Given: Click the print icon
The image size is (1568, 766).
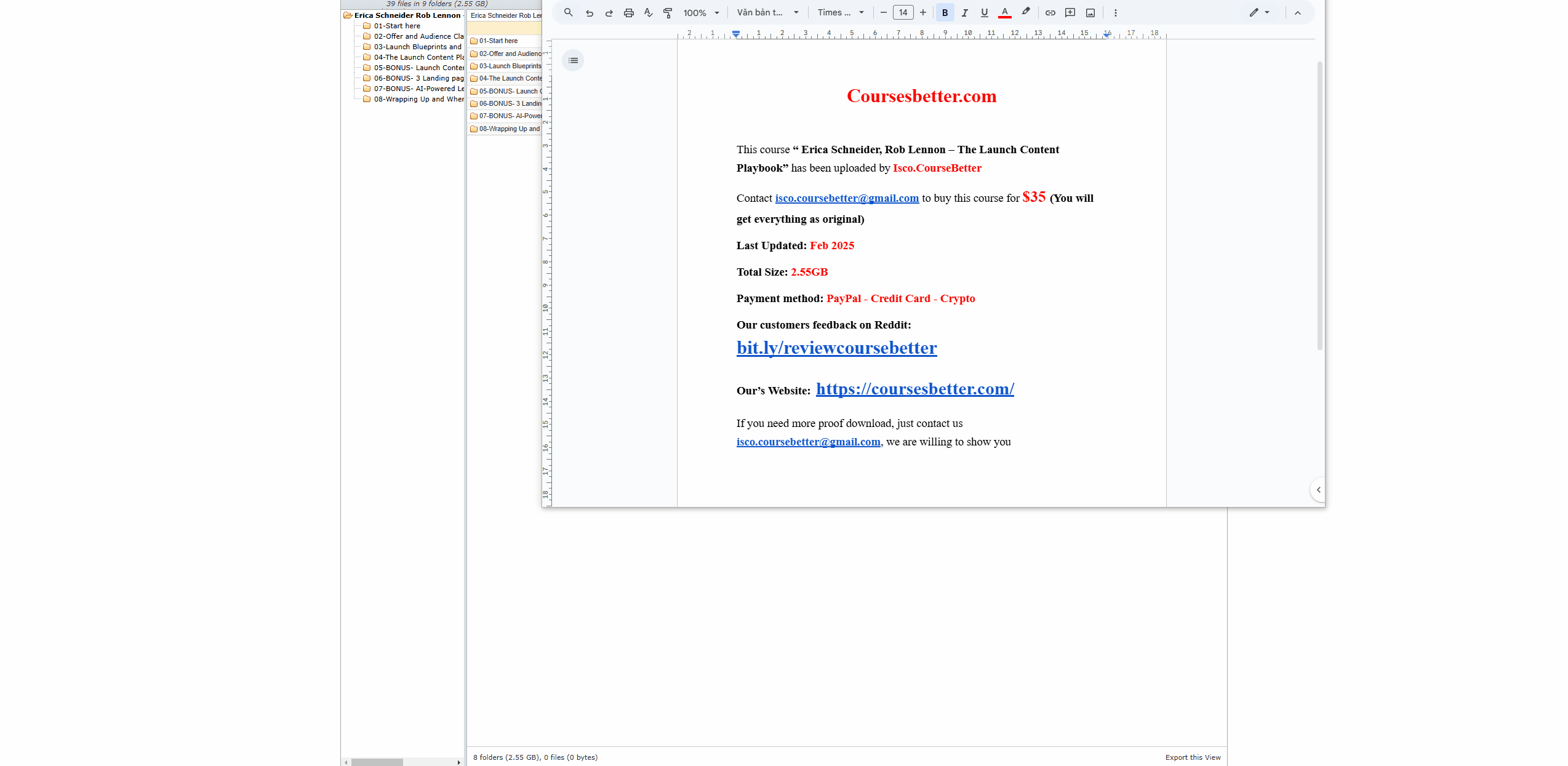Looking at the screenshot, I should coord(628,12).
